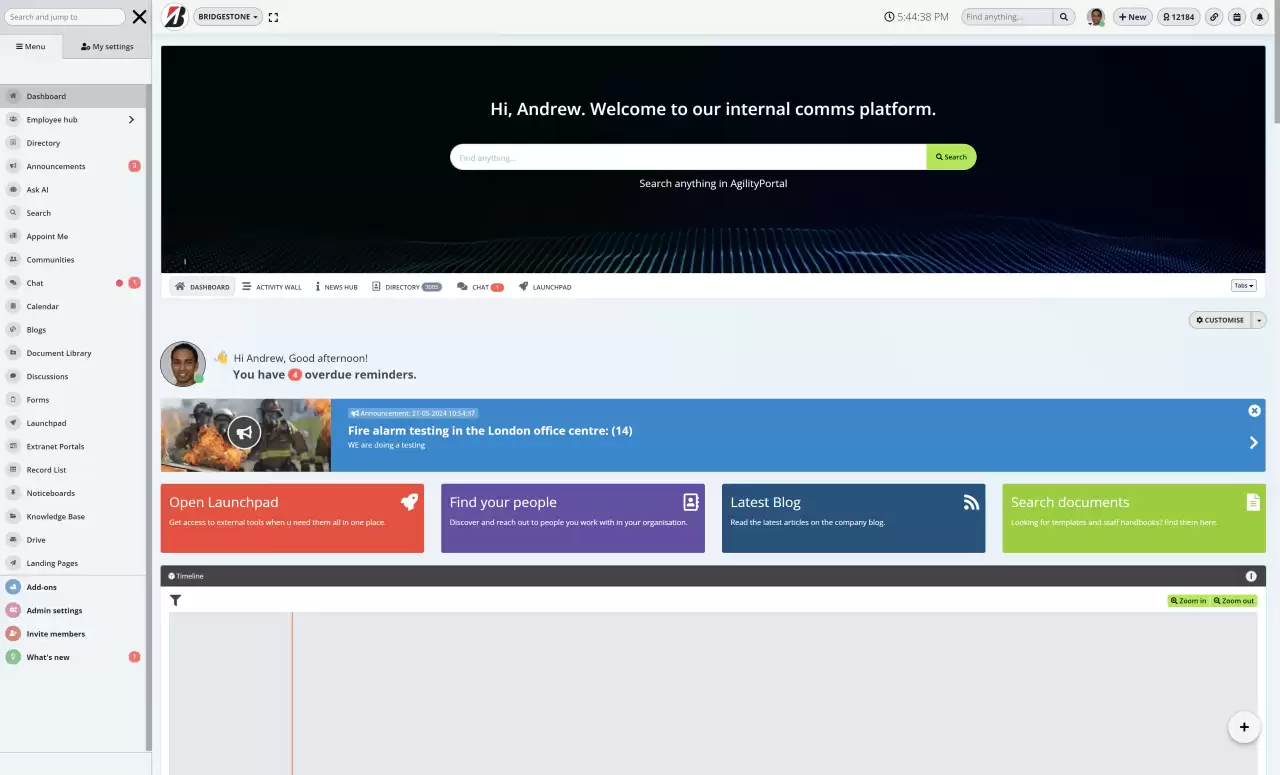This screenshot has height=775, width=1280.
Task: Open Chat from the left sidebar
Action: click(33, 282)
